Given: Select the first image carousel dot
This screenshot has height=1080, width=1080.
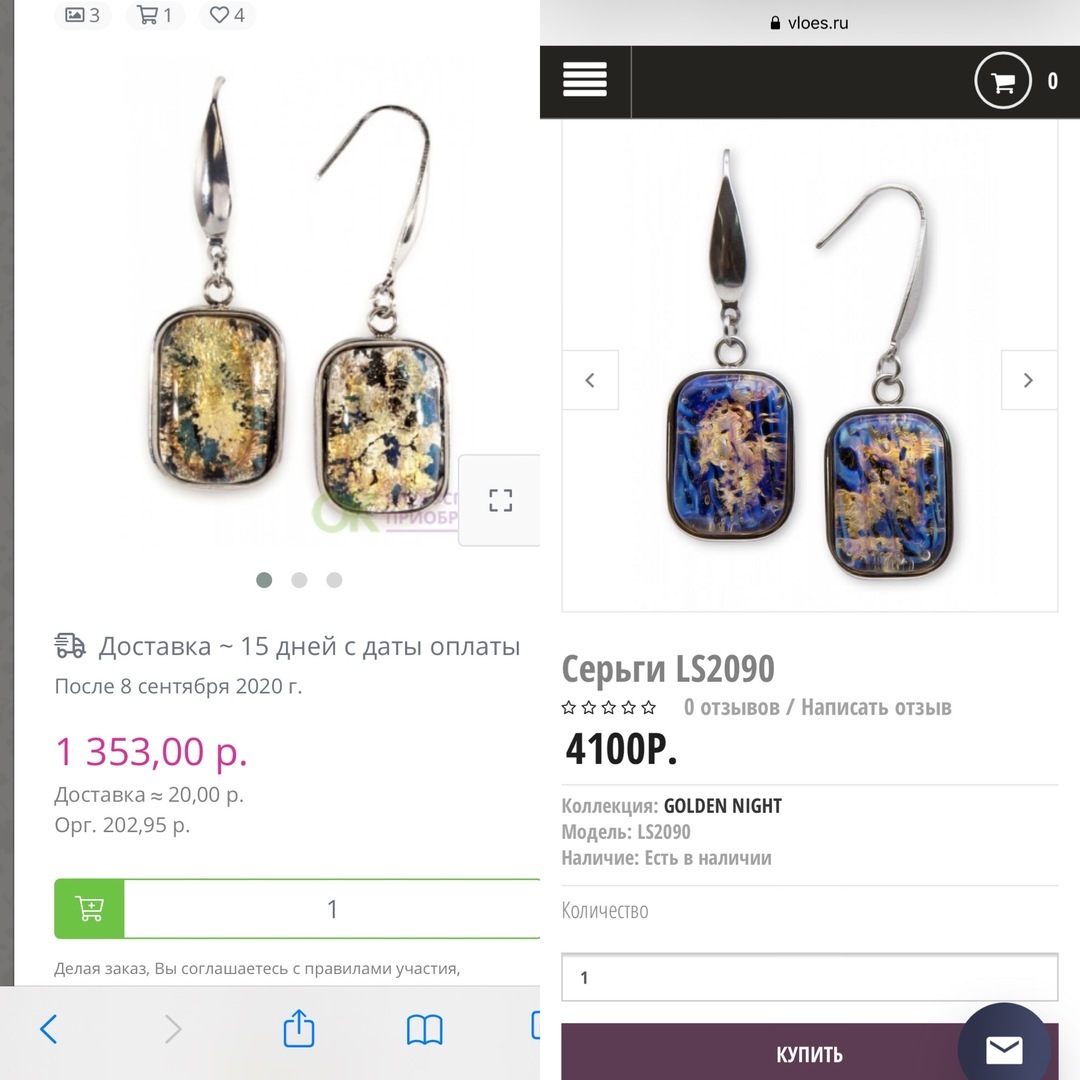Looking at the screenshot, I should pyautogui.click(x=264, y=580).
